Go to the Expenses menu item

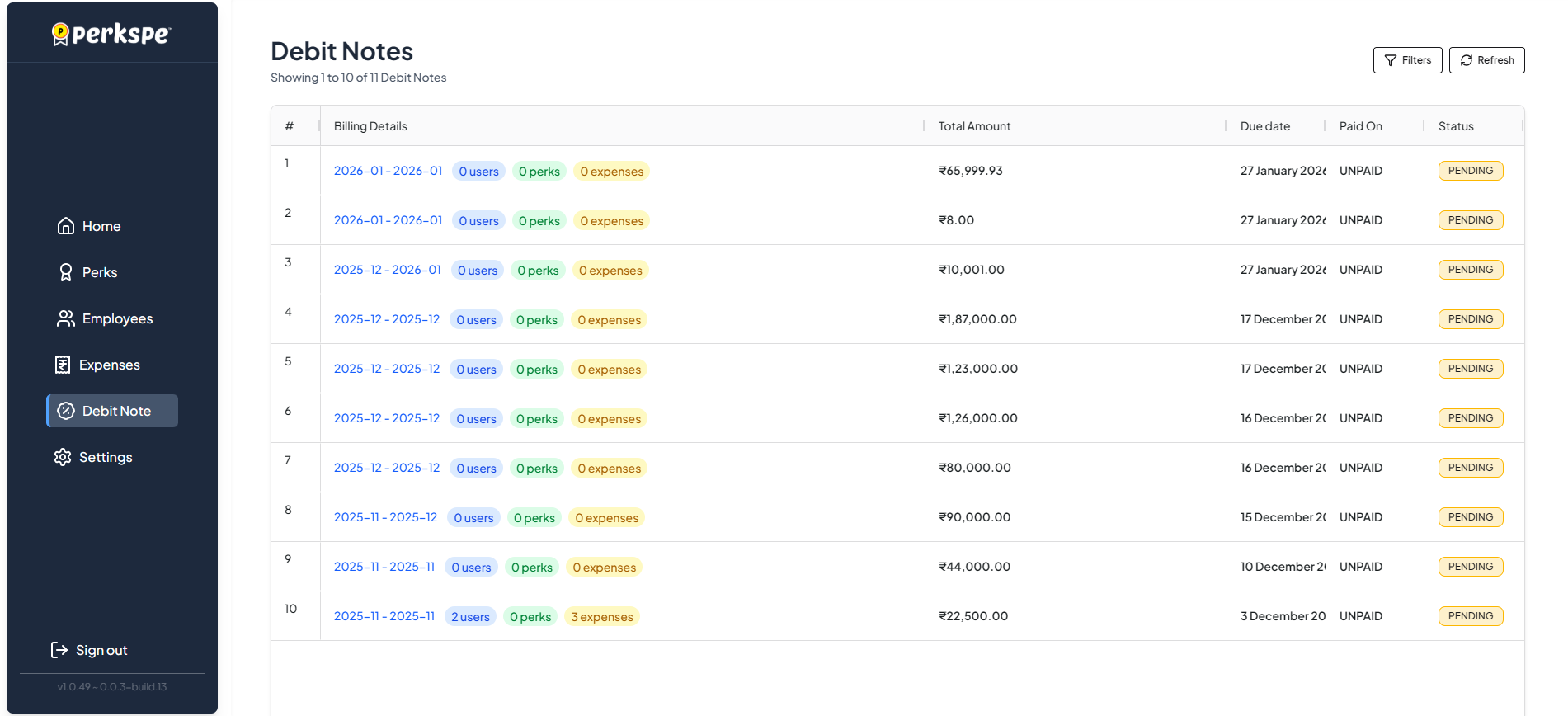tap(109, 365)
